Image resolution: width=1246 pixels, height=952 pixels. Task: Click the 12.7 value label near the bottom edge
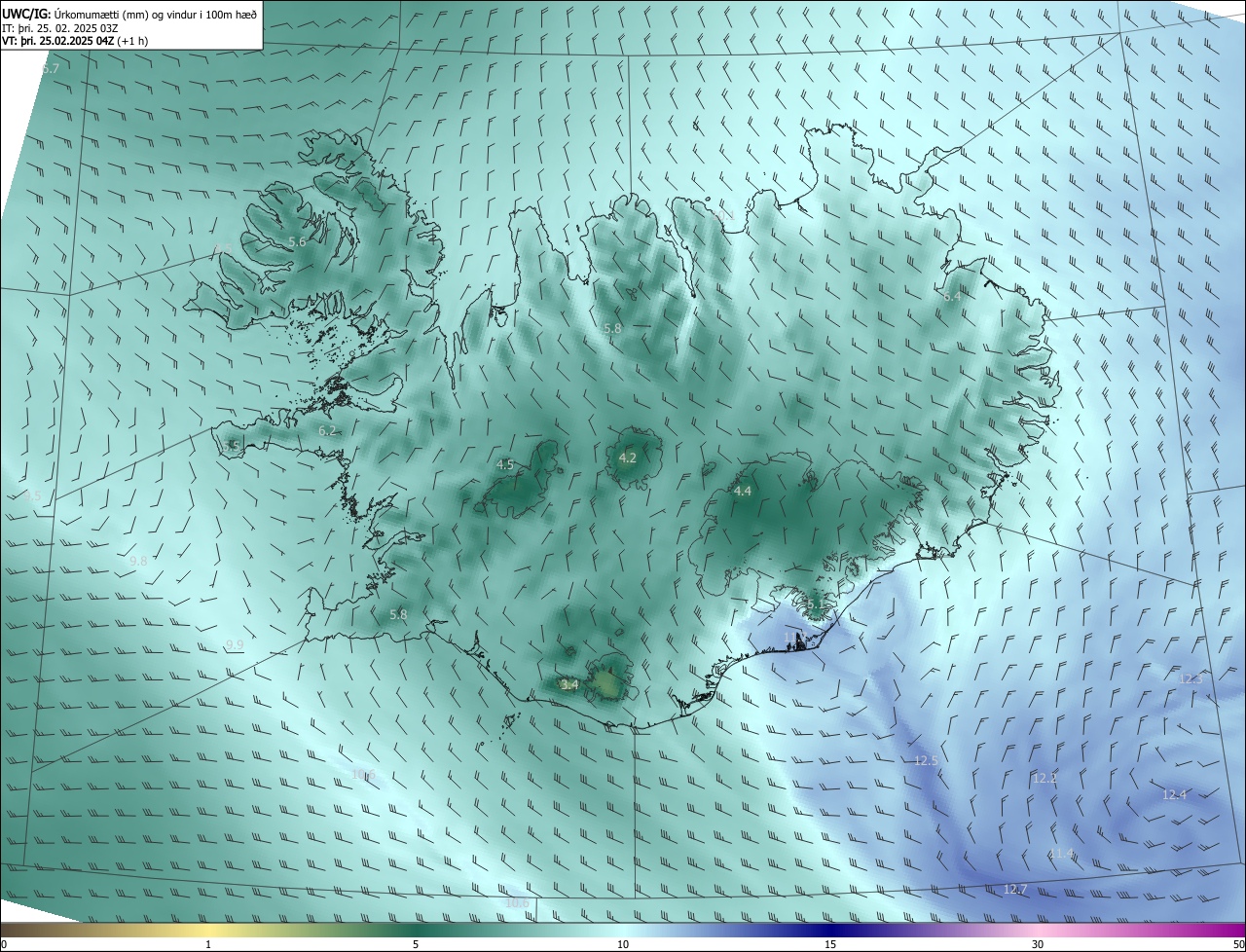(1015, 889)
